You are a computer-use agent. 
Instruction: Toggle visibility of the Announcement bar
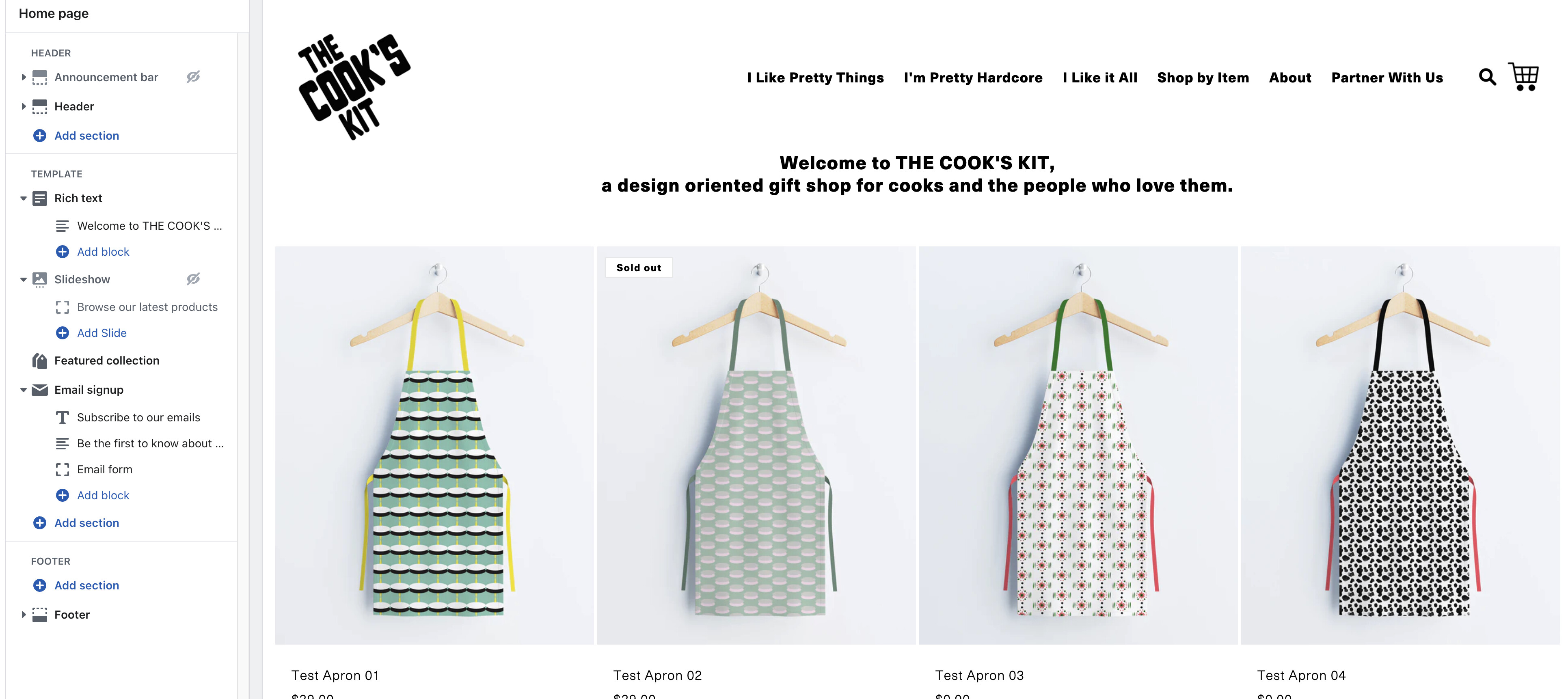tap(193, 77)
